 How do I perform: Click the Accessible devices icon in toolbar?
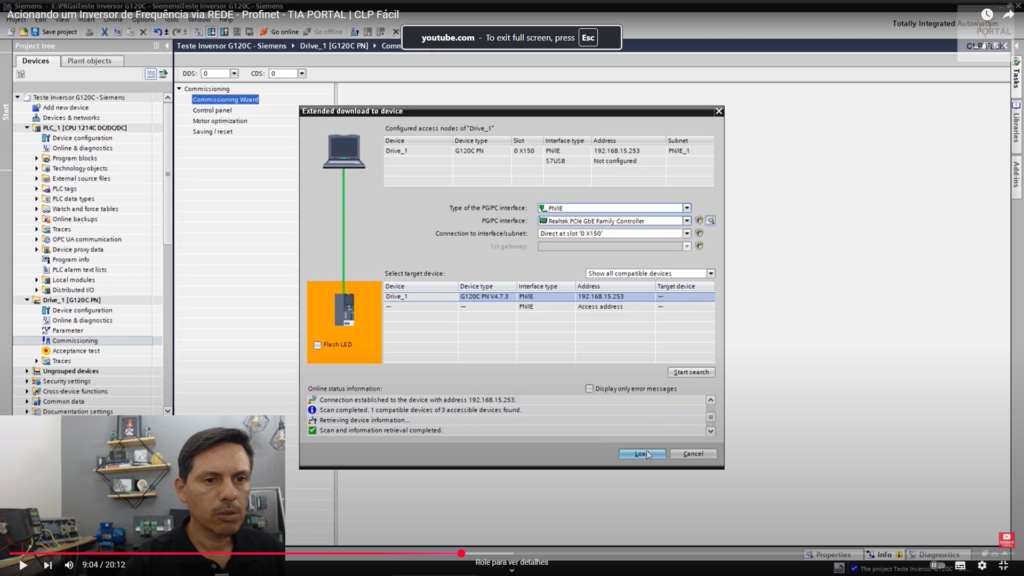click(355, 31)
